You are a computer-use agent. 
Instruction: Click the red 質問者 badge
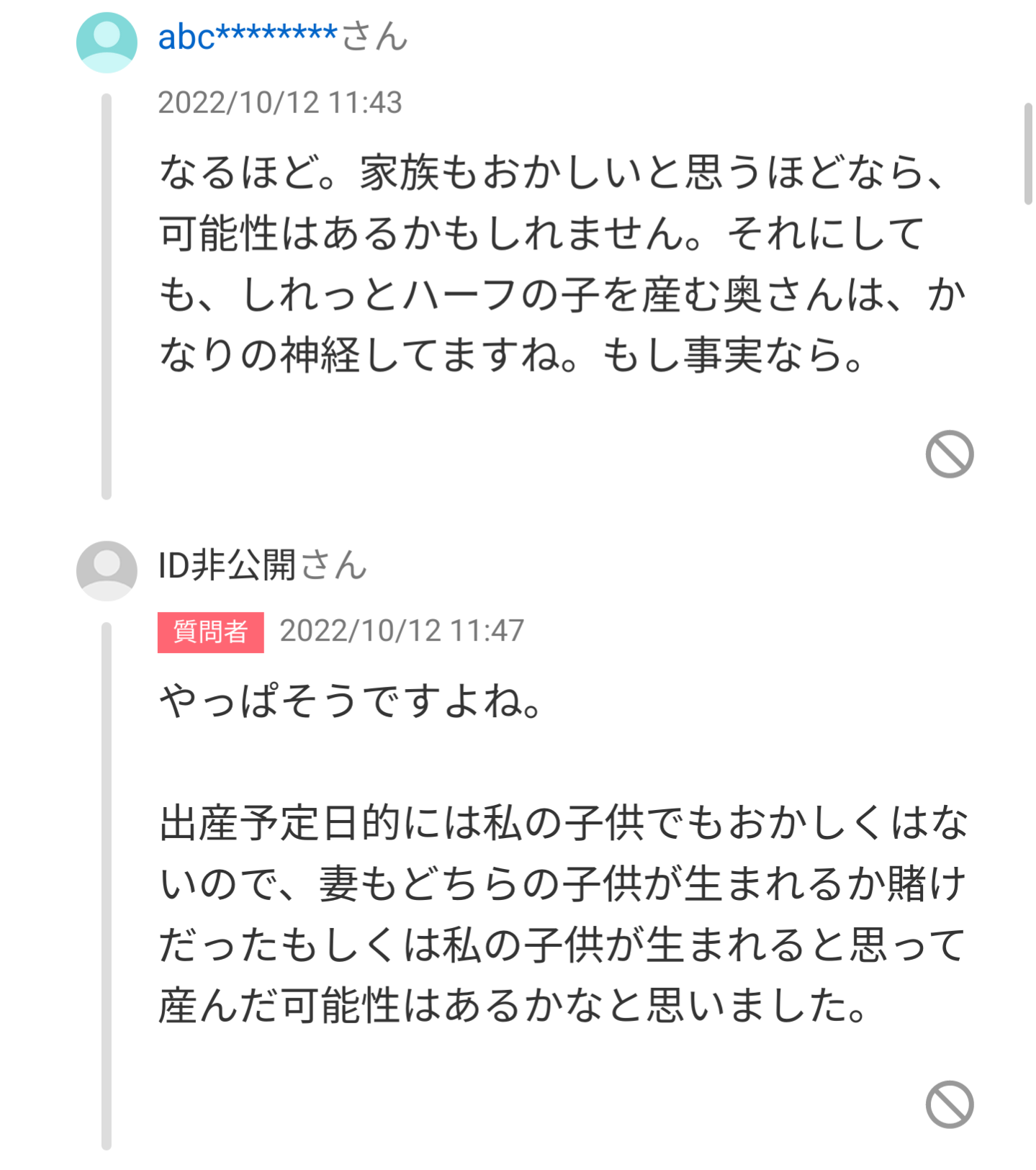click(x=211, y=632)
